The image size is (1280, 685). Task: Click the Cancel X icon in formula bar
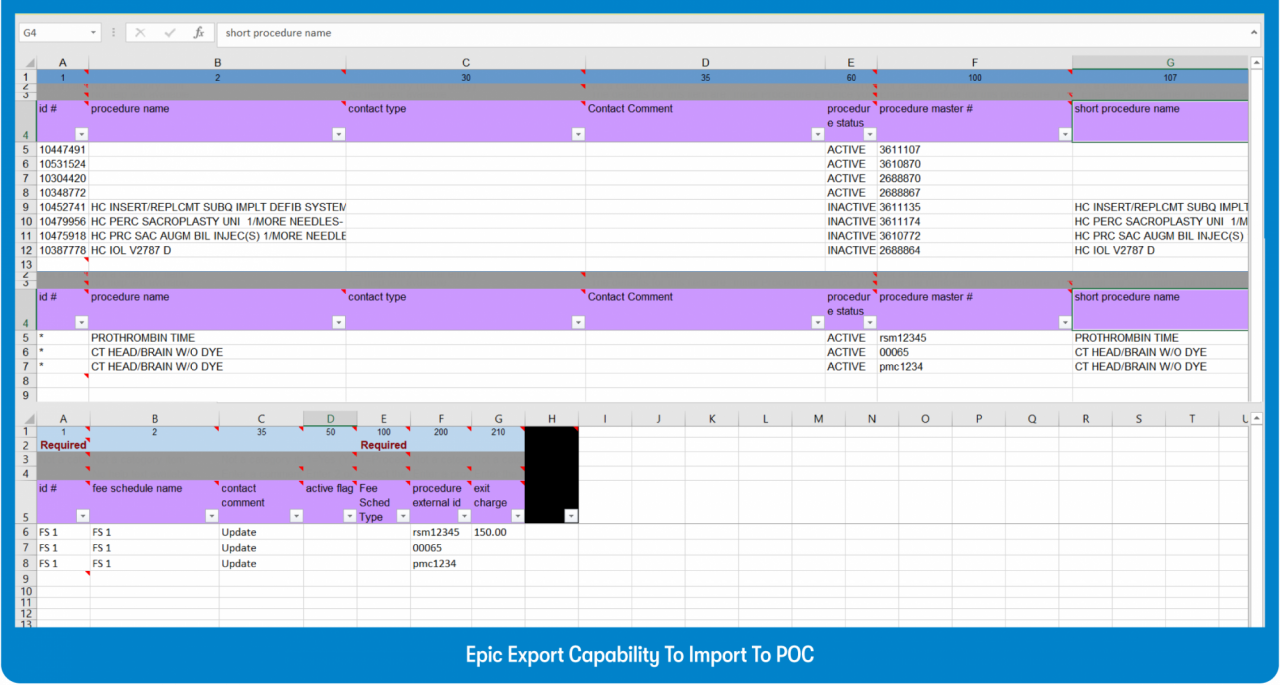[x=140, y=33]
